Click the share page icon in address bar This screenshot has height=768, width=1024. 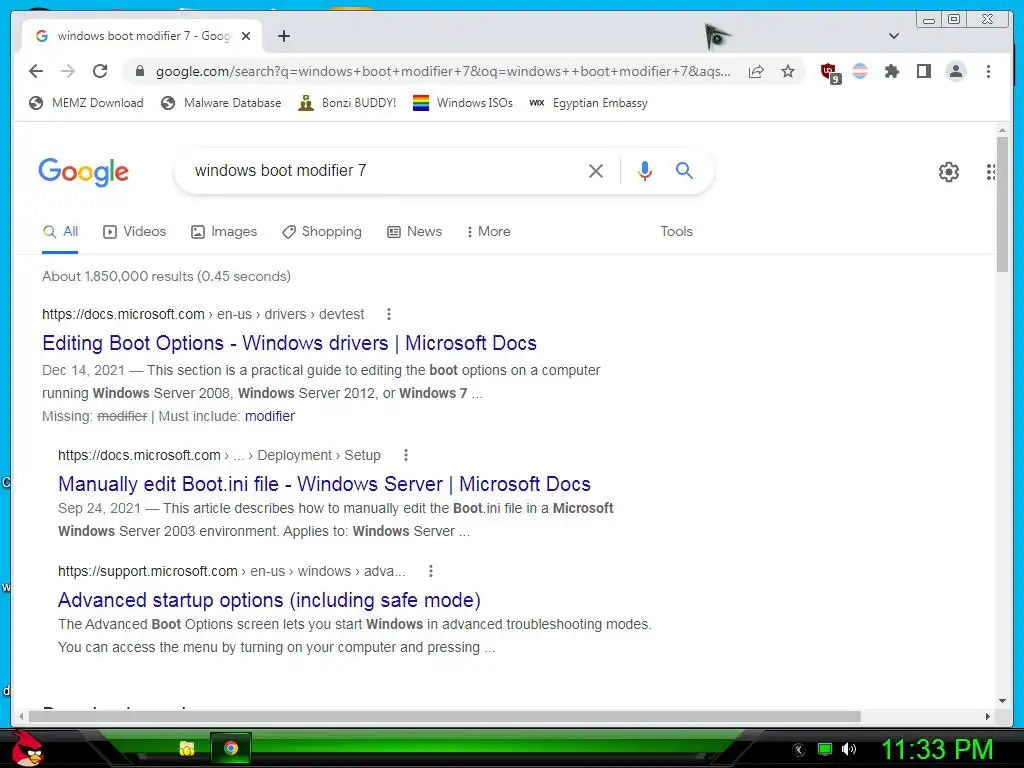point(756,71)
